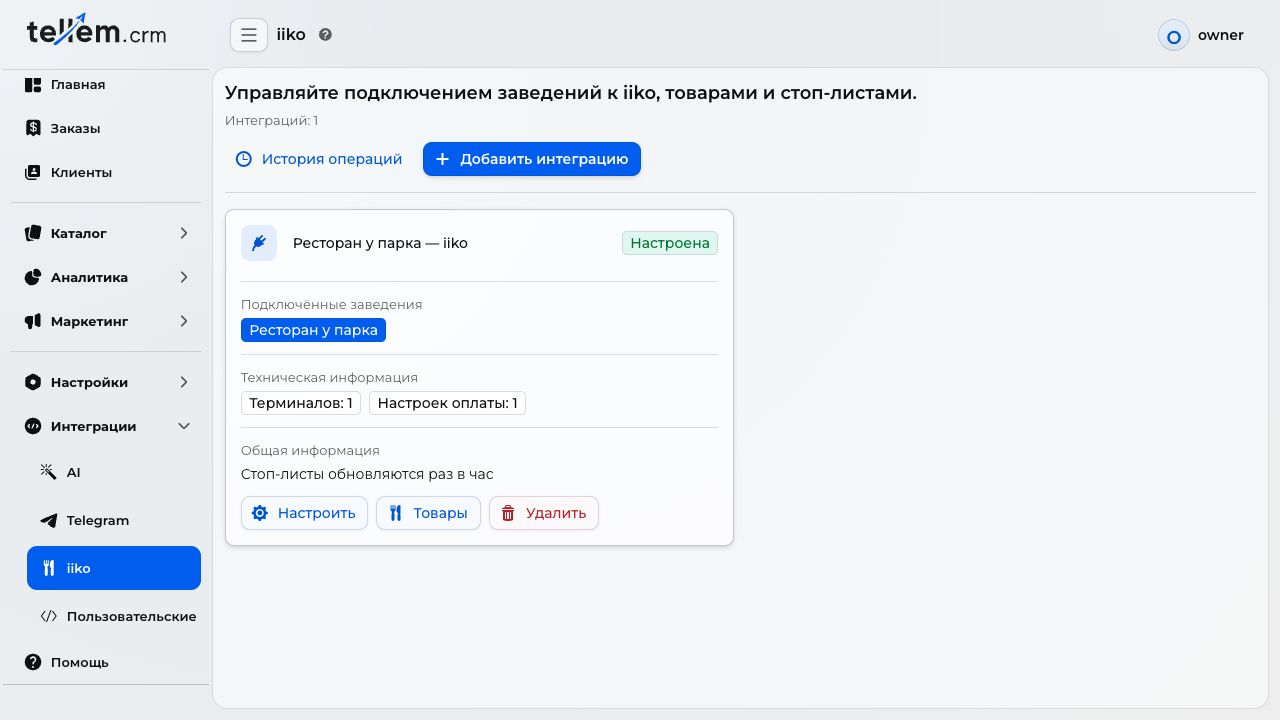Click the Интеграций: 1 counter text
This screenshot has width=1280, height=720.
coord(272,121)
